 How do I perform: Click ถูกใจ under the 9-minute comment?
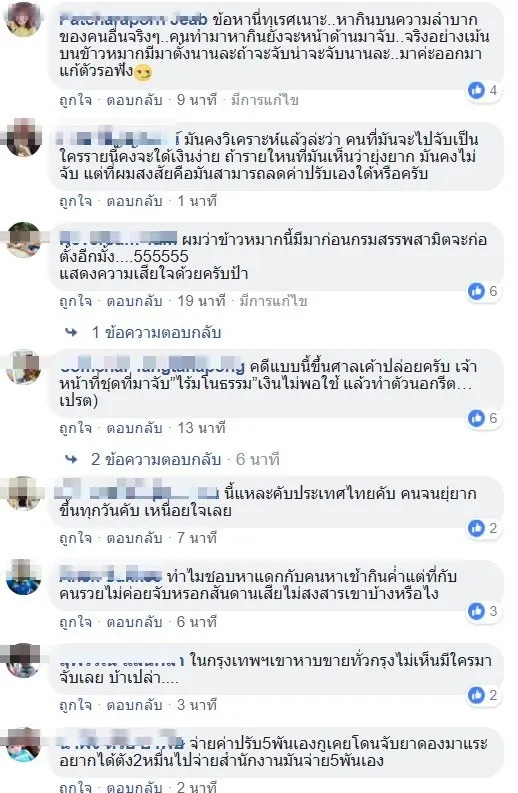[76, 100]
